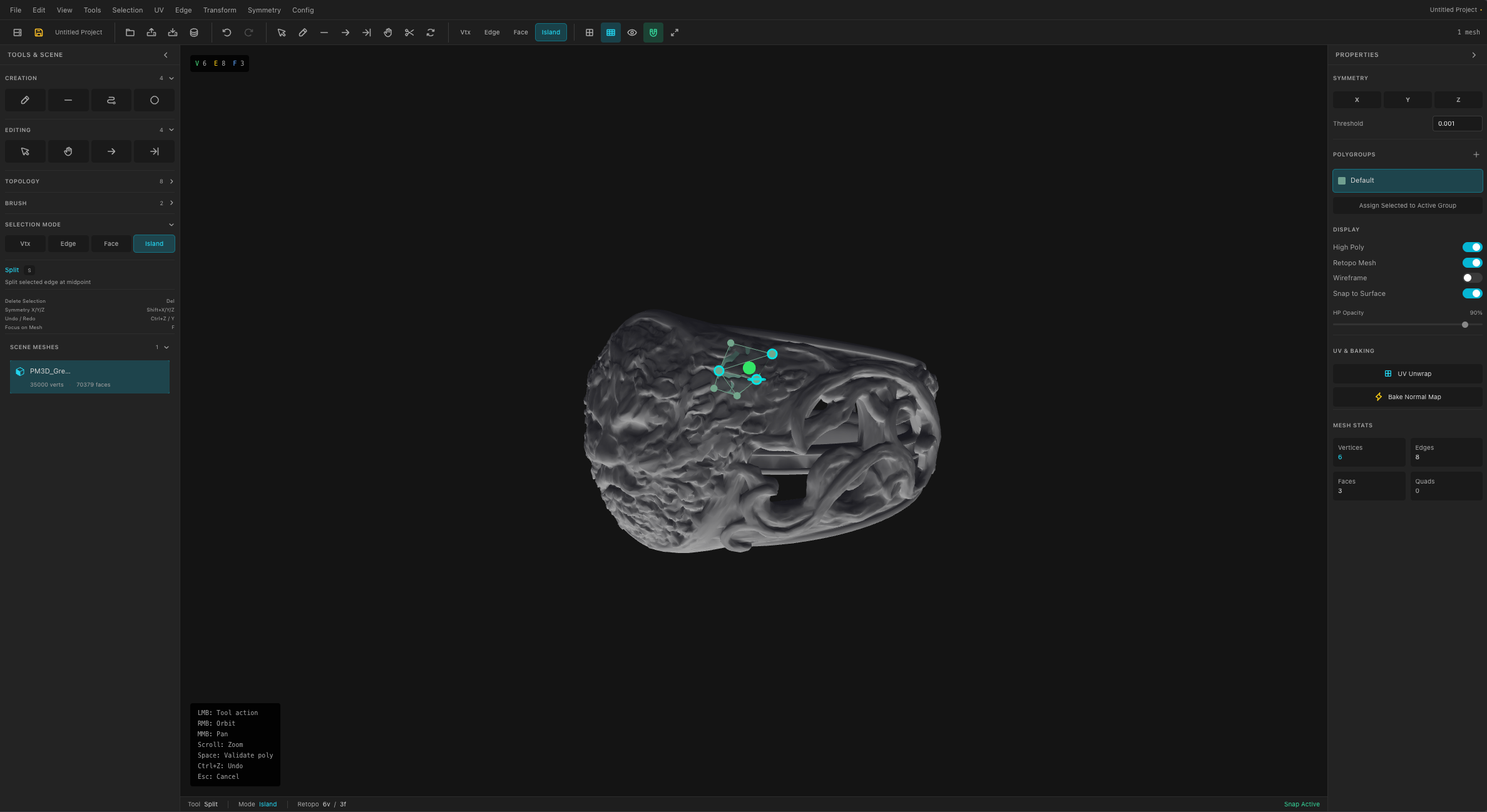Screen dimensions: 1487x812
Task: Click the Assign Selected to Active Group button
Action: point(1407,205)
